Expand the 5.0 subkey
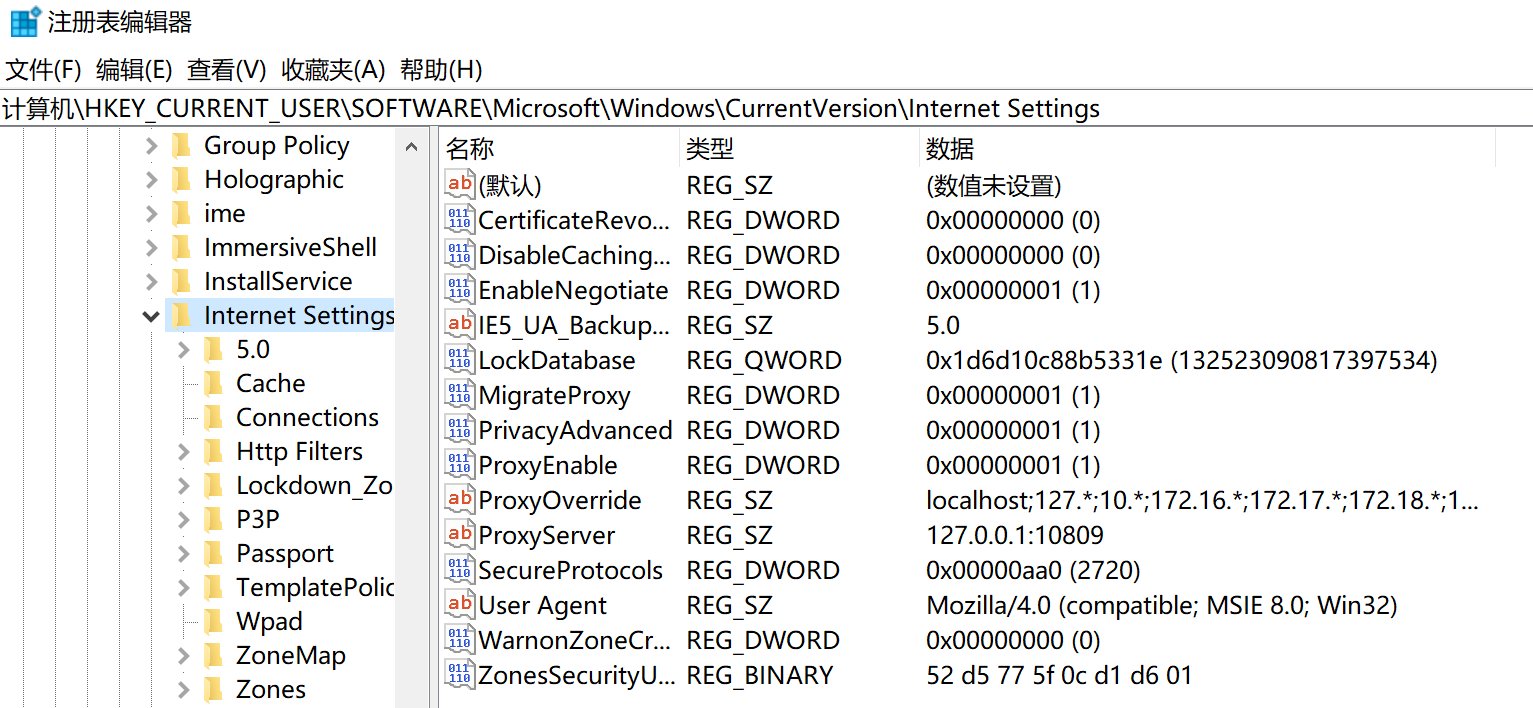 183,350
